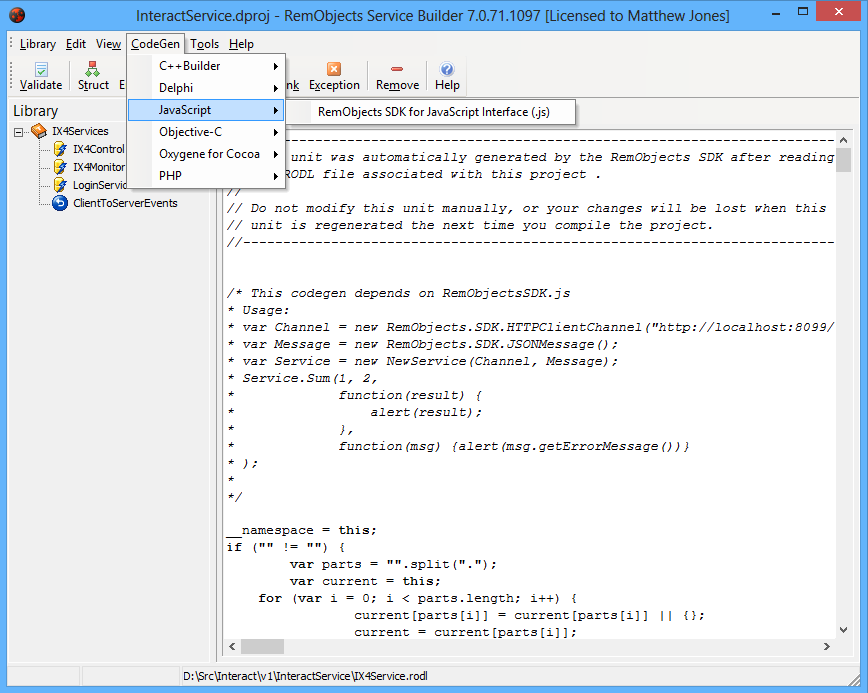Click the LoginService lightning icon
868x693 pixels.
(60, 185)
